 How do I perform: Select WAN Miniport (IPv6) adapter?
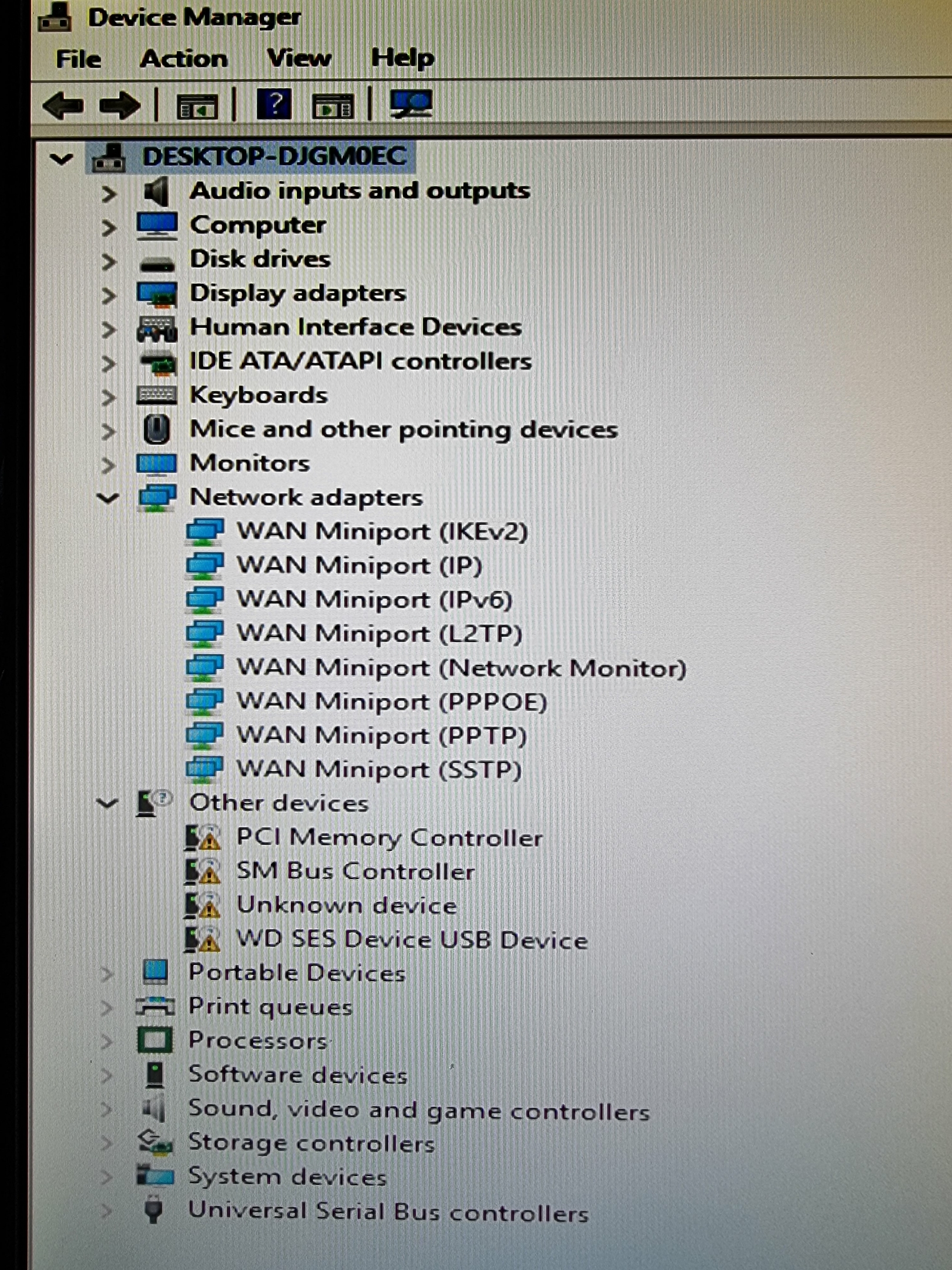click(x=375, y=600)
